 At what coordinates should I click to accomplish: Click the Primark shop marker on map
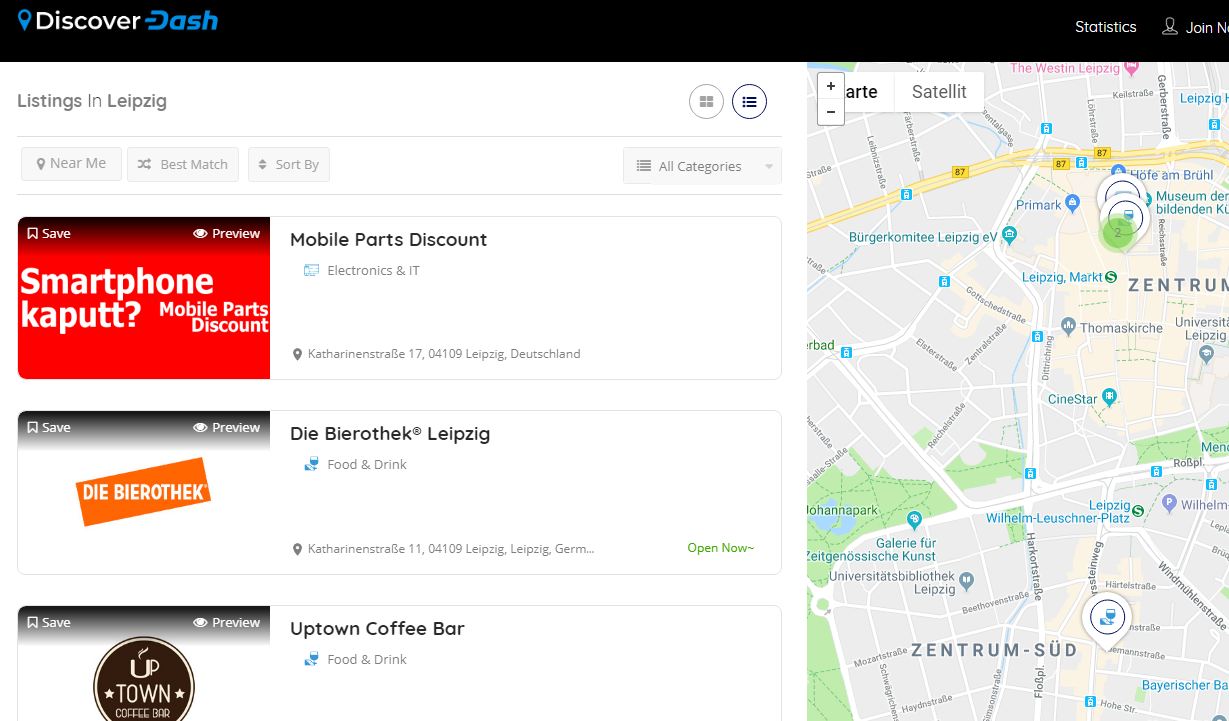(1073, 203)
